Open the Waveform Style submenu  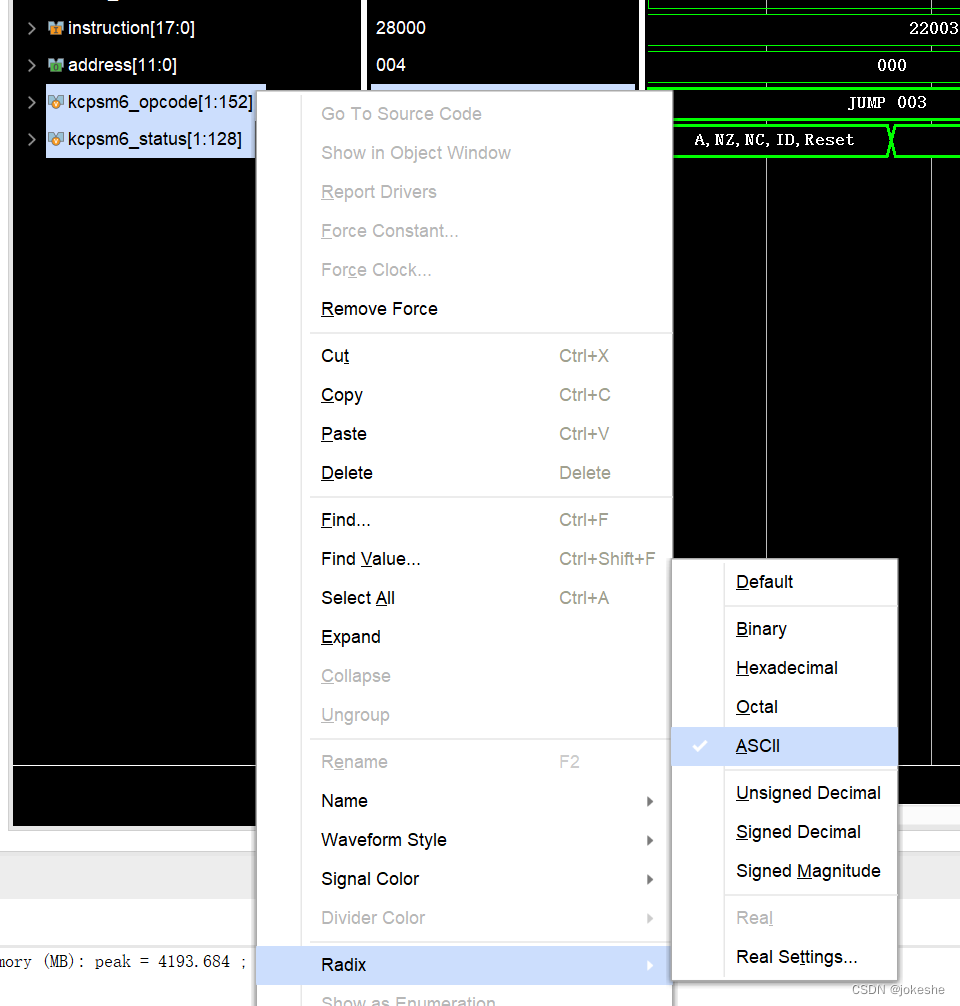pos(383,840)
